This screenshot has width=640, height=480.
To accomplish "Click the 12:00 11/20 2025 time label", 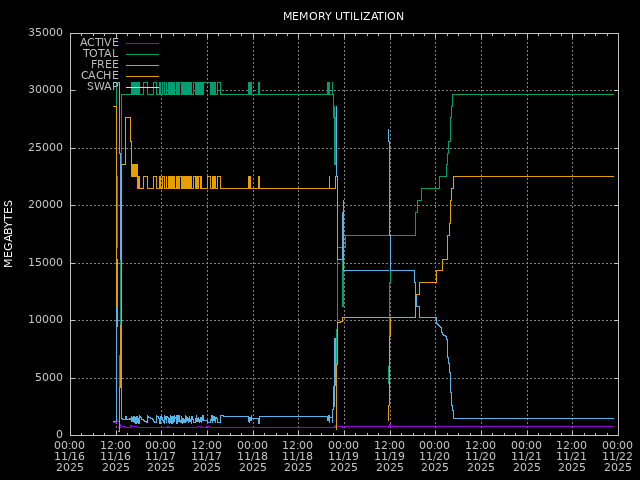I will tap(480, 455).
